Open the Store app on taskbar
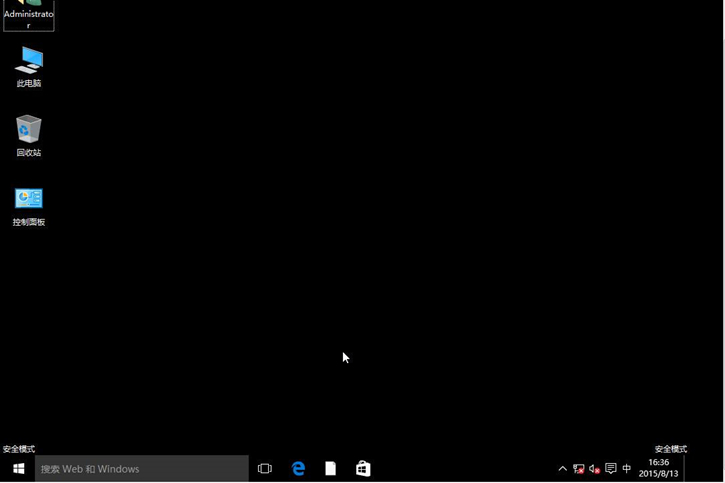The image size is (725, 483). click(x=363, y=468)
